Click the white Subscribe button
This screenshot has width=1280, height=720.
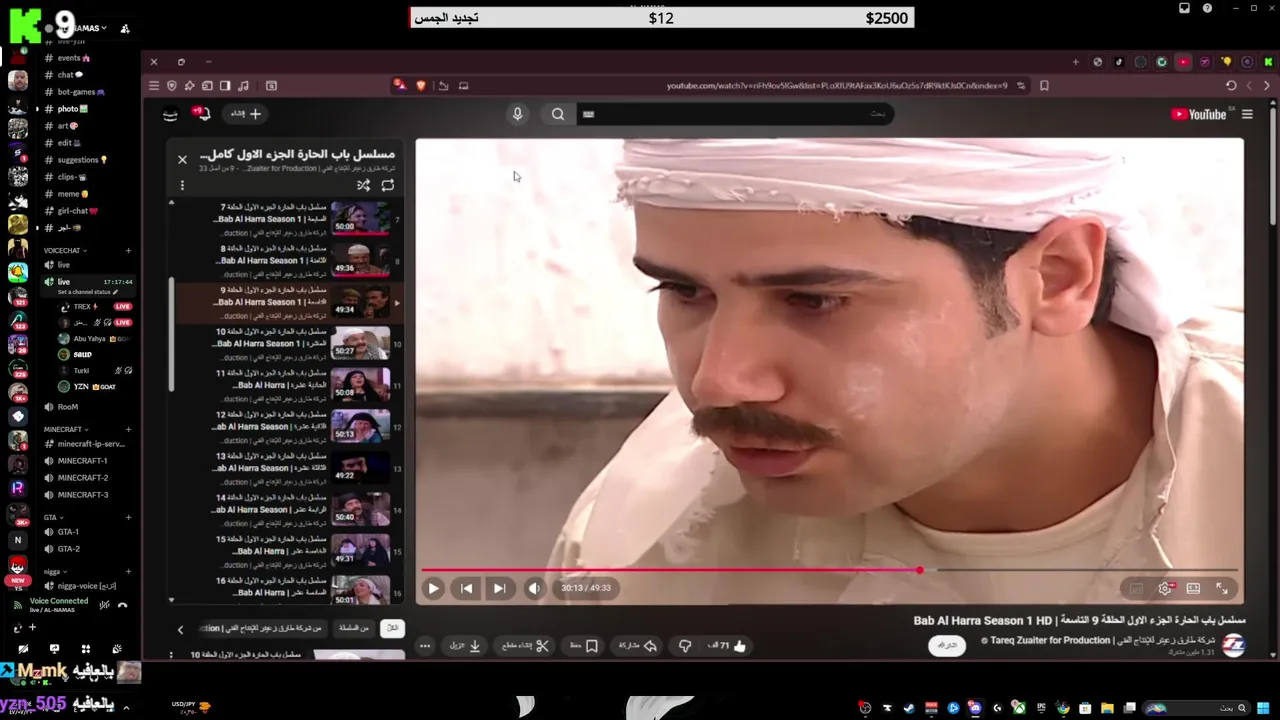click(x=947, y=646)
